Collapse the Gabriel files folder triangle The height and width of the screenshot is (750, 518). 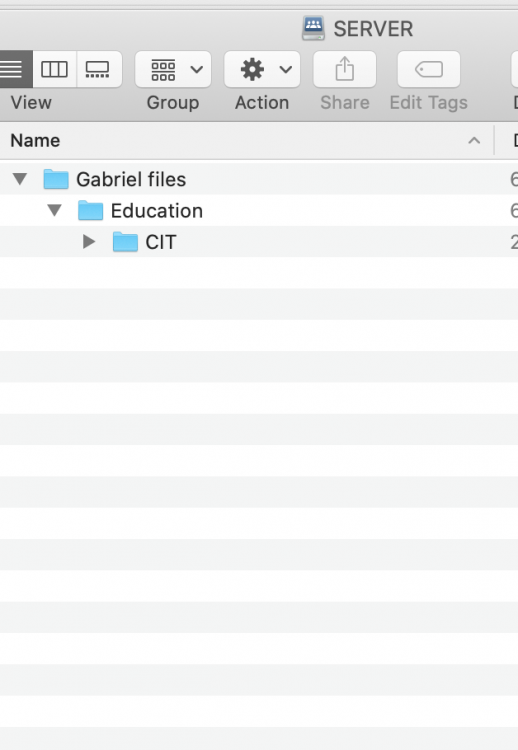pos(20,179)
